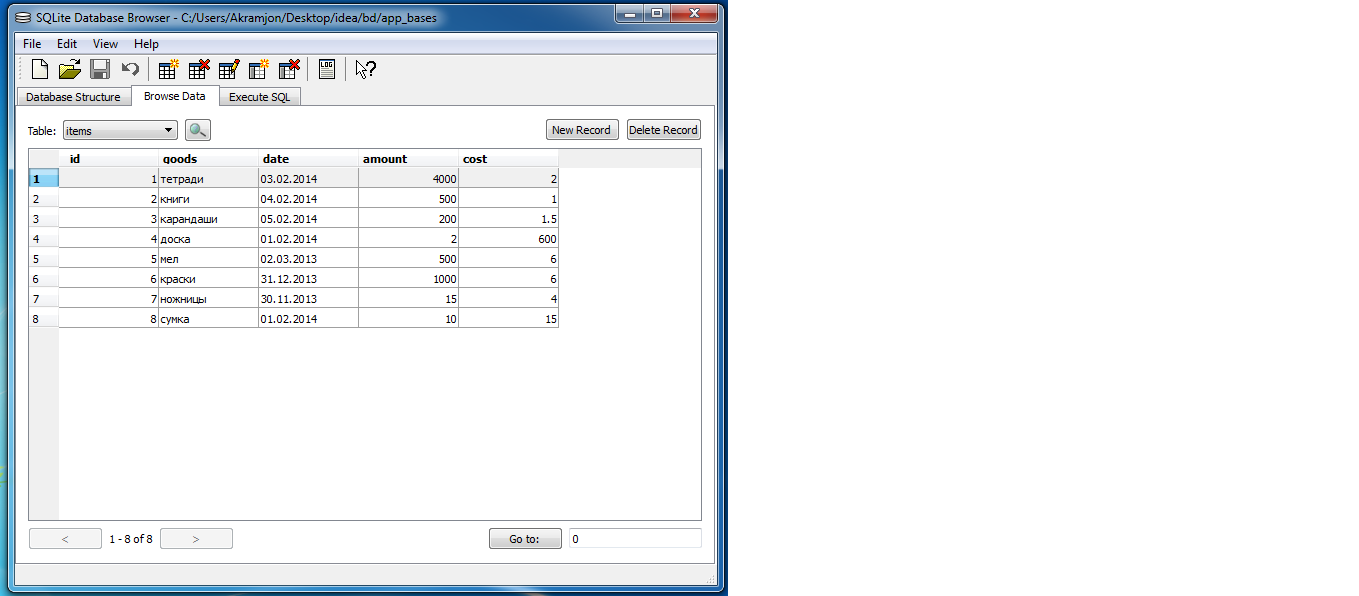Create a new database with the blank page icon

click(x=40, y=69)
